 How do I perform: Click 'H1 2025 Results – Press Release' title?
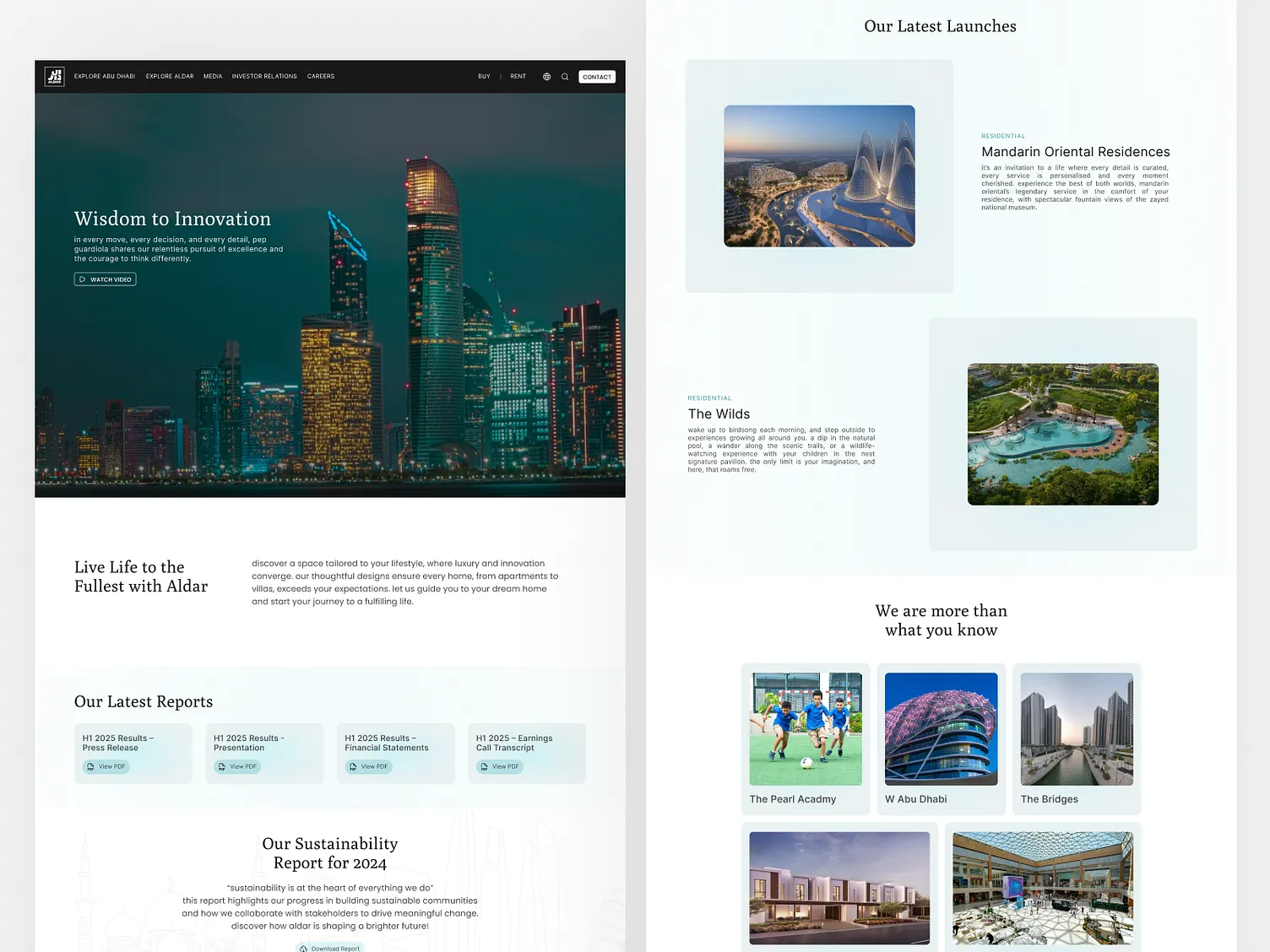(x=118, y=743)
